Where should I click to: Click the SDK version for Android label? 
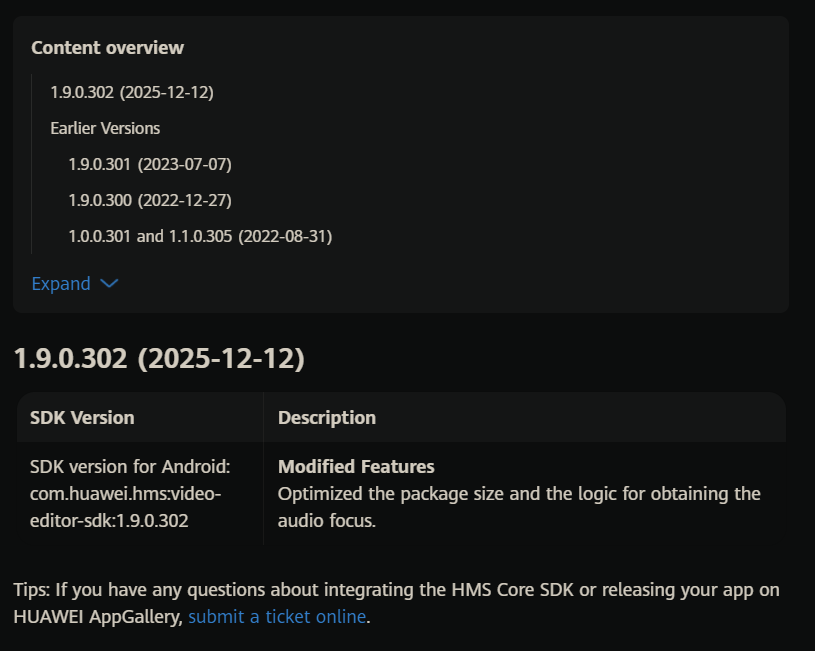(130, 466)
